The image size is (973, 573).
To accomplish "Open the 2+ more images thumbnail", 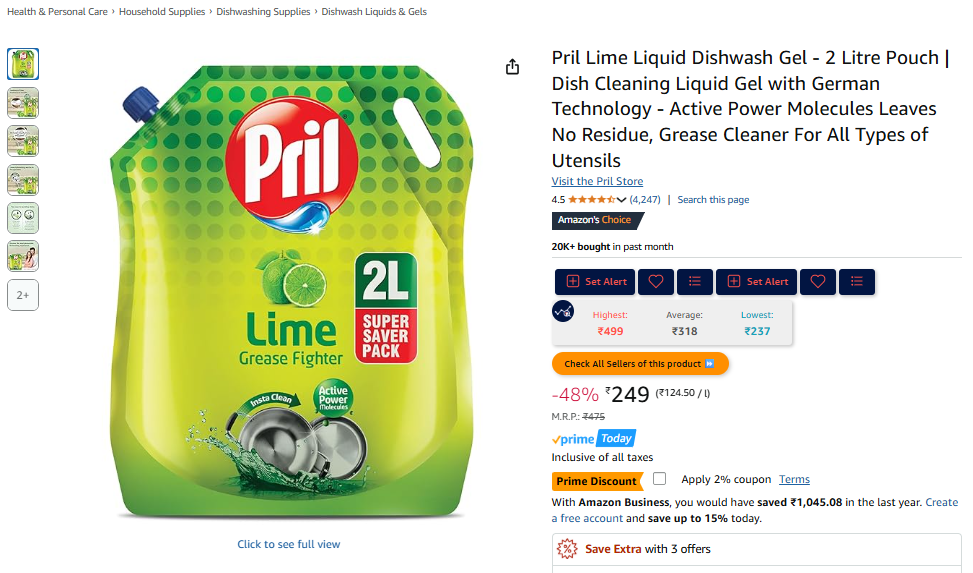I will 23,295.
